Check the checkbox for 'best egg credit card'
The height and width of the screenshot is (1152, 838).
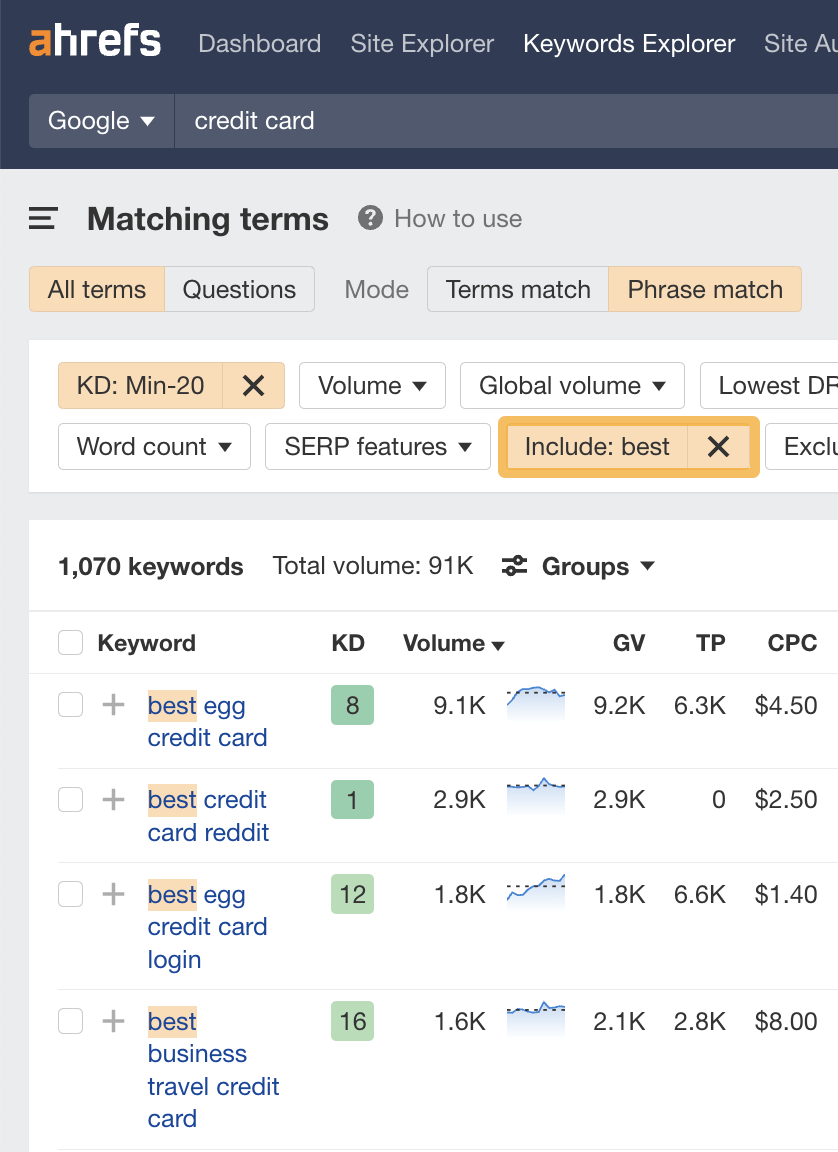(70, 705)
